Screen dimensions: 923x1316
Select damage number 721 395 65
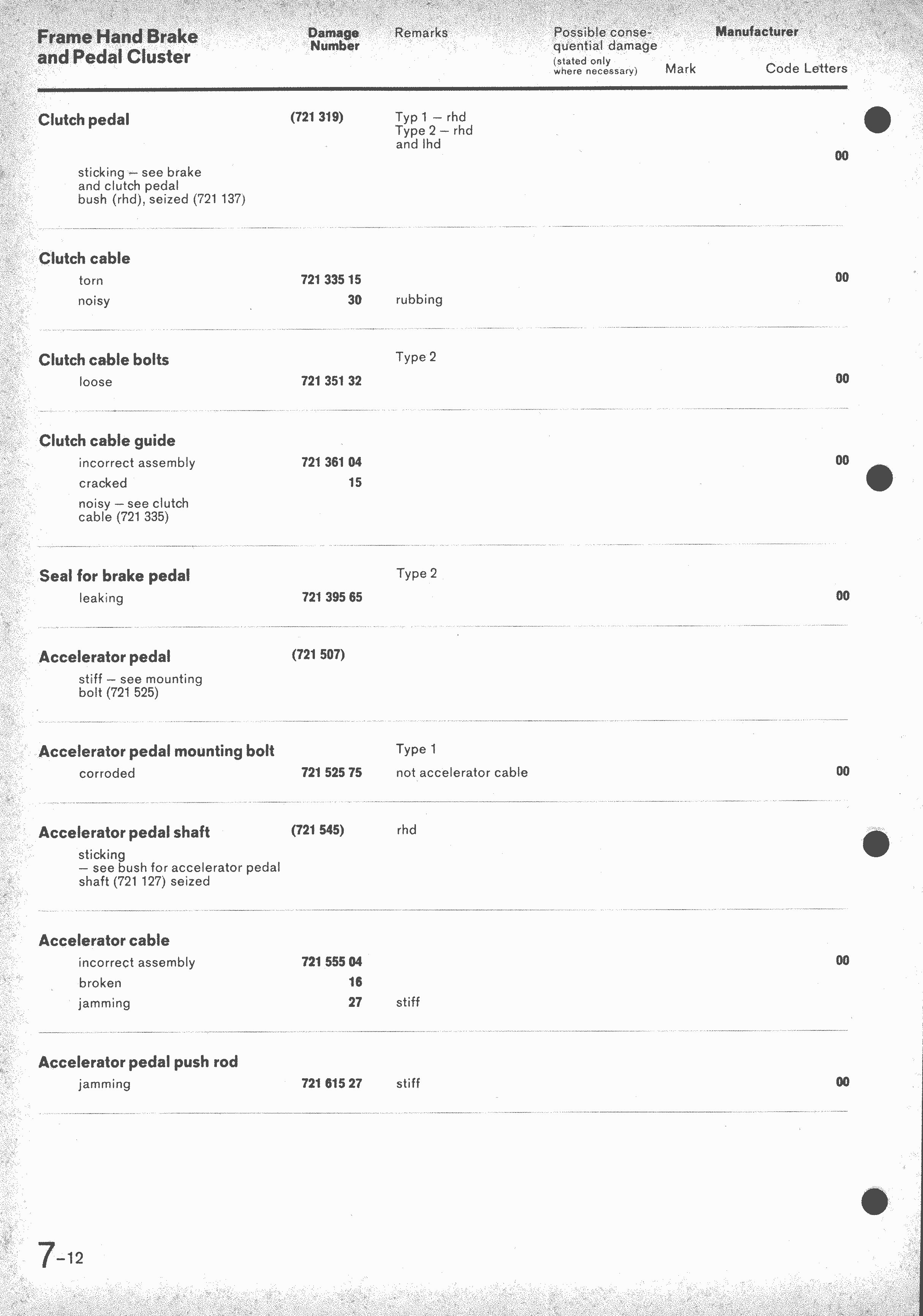332,597
